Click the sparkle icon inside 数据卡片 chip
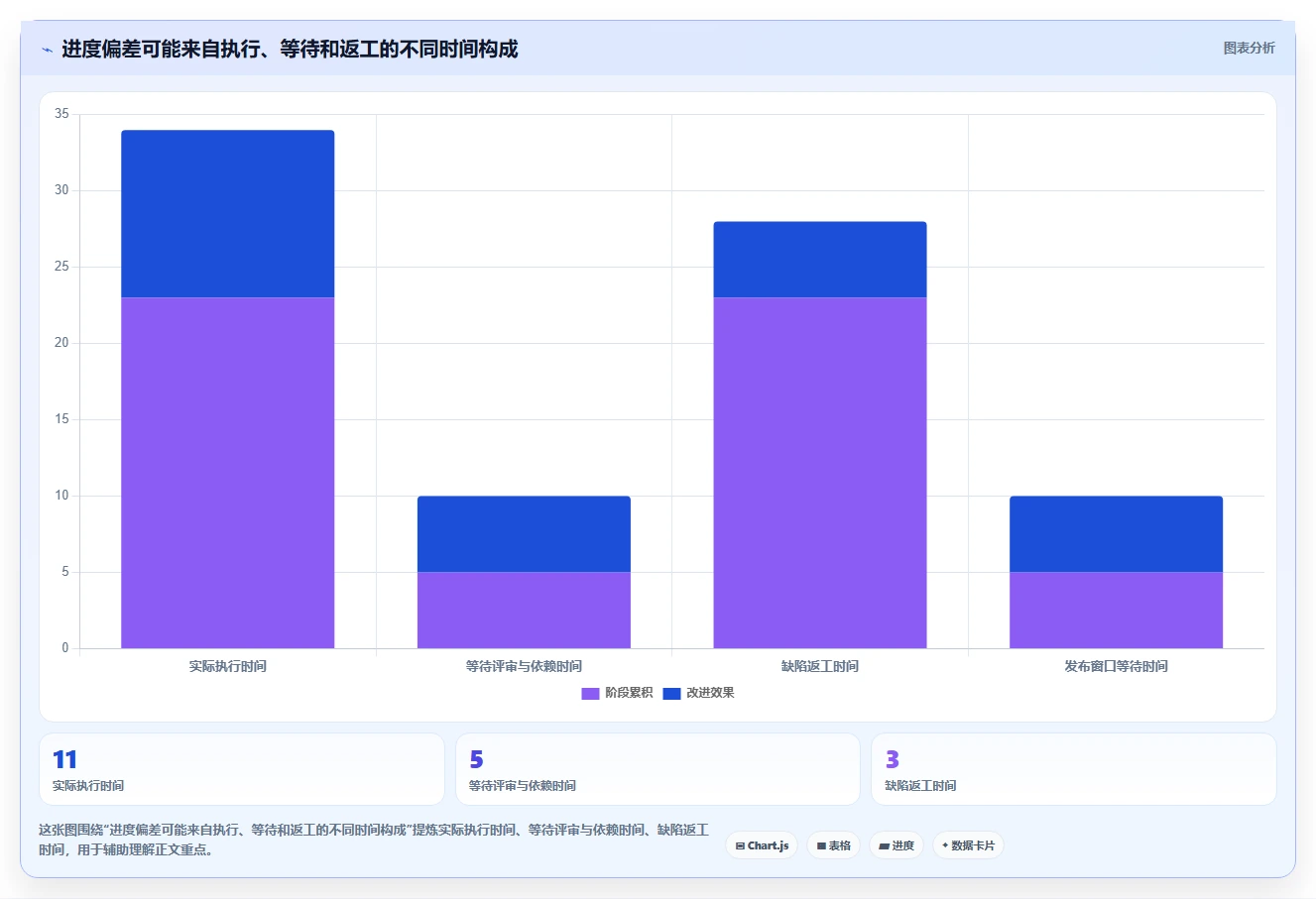Screen dimensions: 1316x899 (945, 845)
